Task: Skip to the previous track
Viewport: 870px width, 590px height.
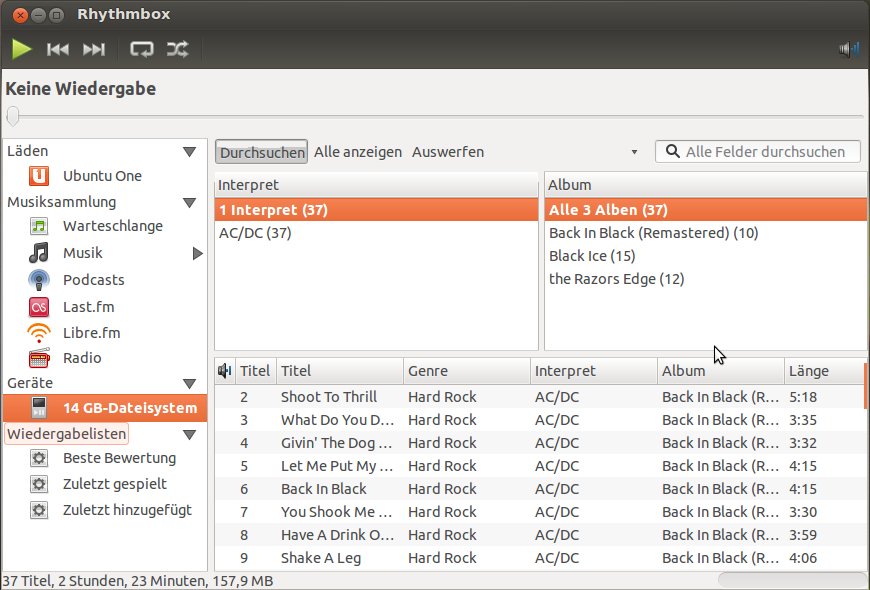Action: pos(58,49)
